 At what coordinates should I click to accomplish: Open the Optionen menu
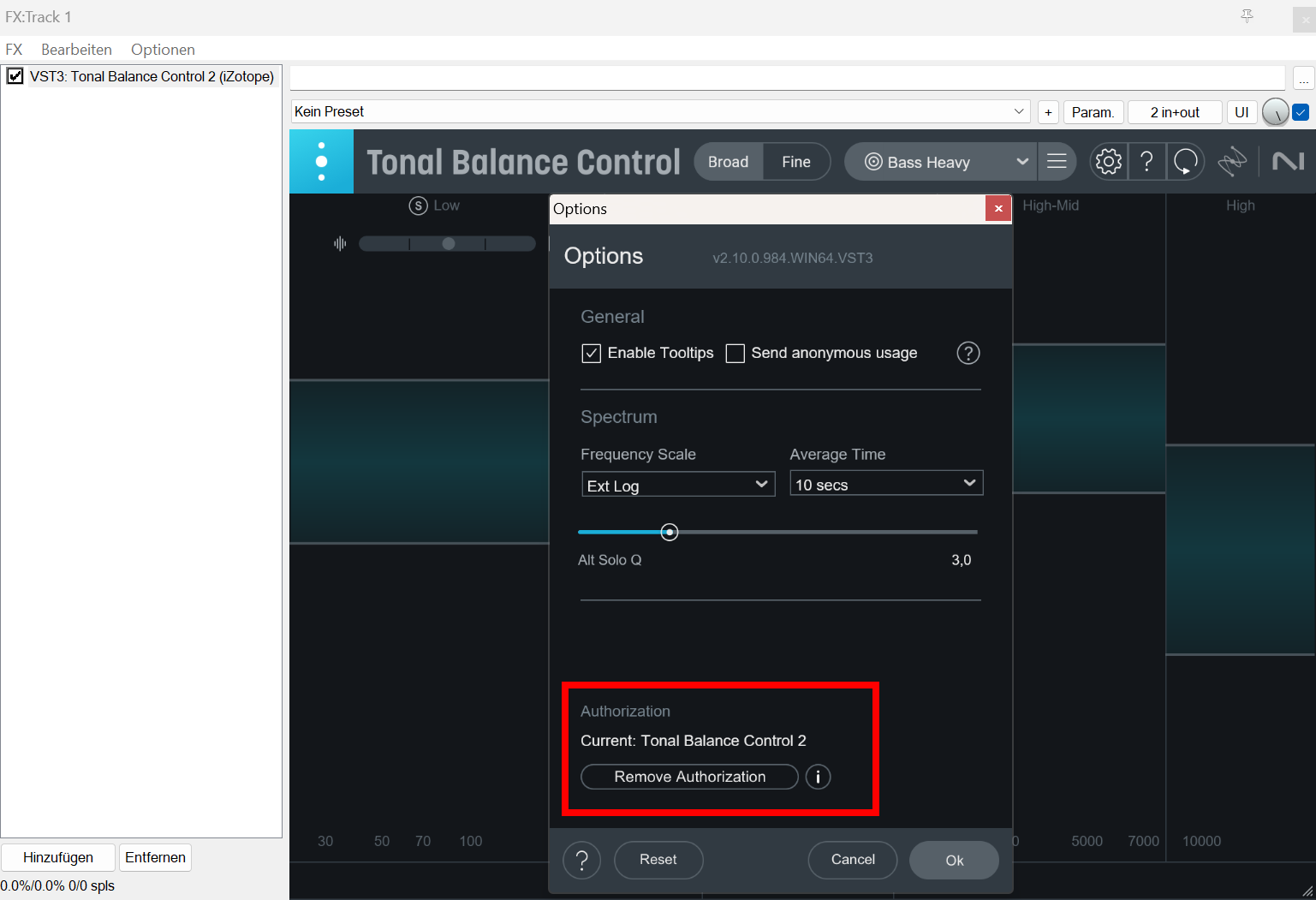pos(163,50)
